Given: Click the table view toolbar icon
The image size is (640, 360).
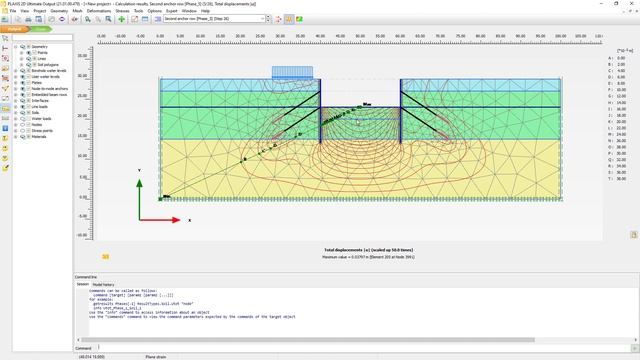Looking at the screenshot, I should click(x=145, y=19).
